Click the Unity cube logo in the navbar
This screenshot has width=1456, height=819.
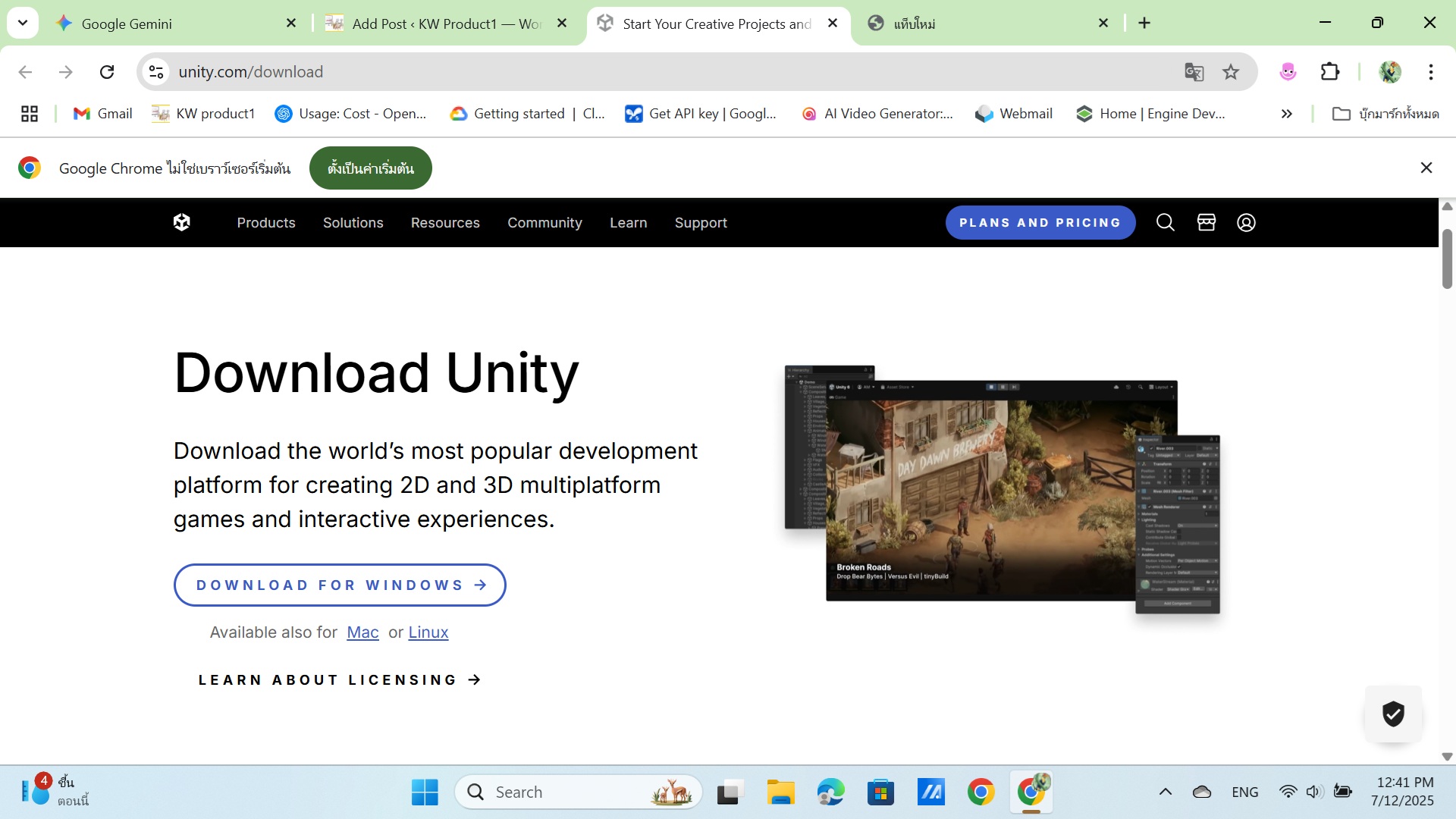pos(181,222)
